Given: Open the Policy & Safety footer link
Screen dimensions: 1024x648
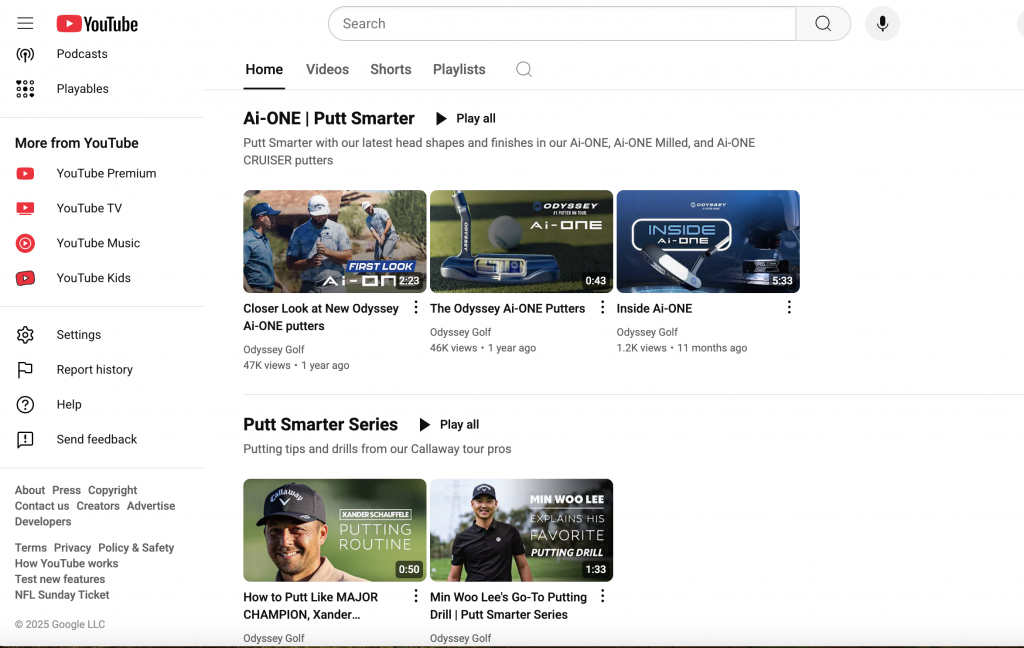Looking at the screenshot, I should (x=136, y=548).
